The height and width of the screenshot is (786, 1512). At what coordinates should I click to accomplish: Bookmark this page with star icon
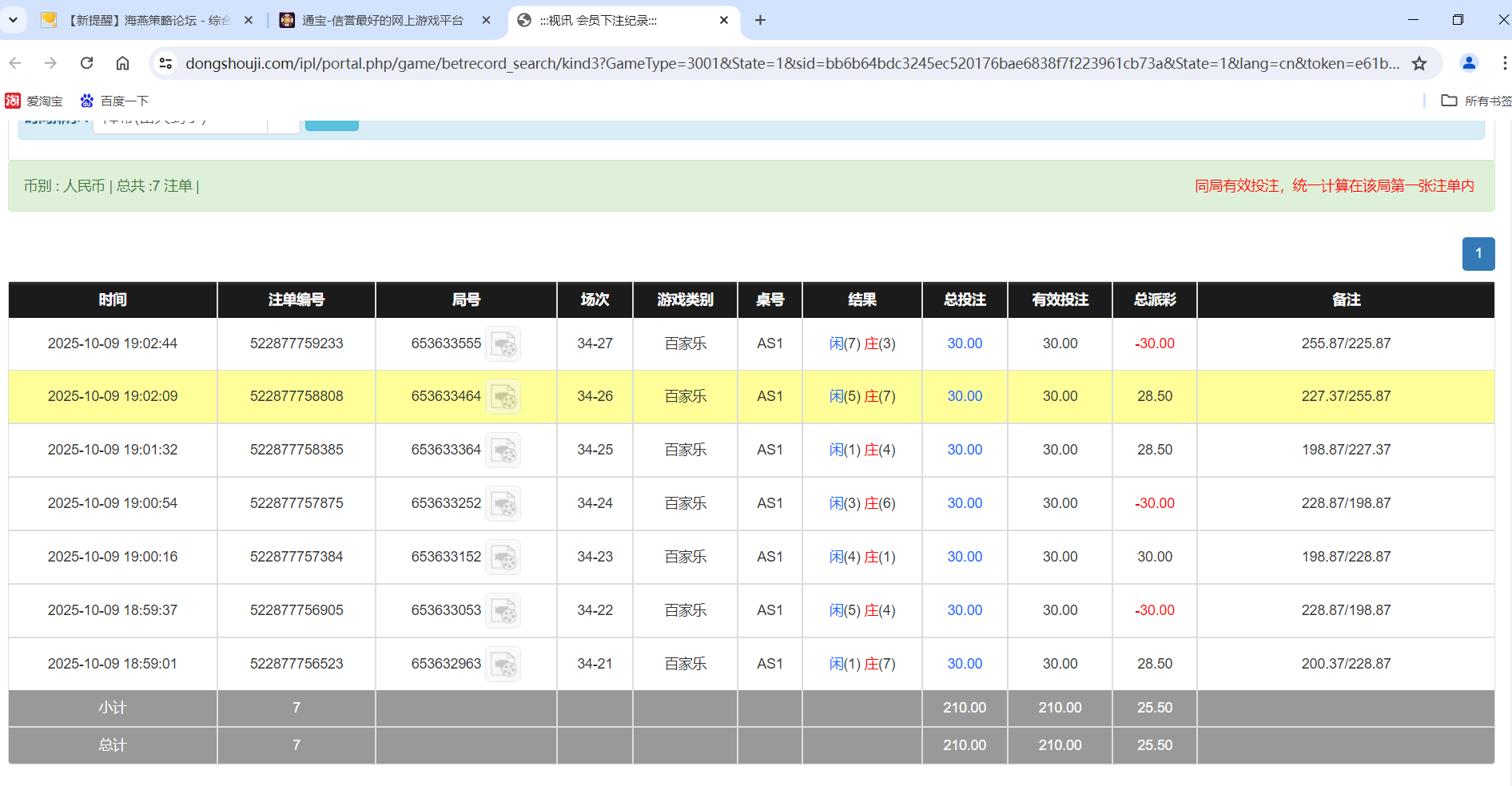pos(1420,63)
